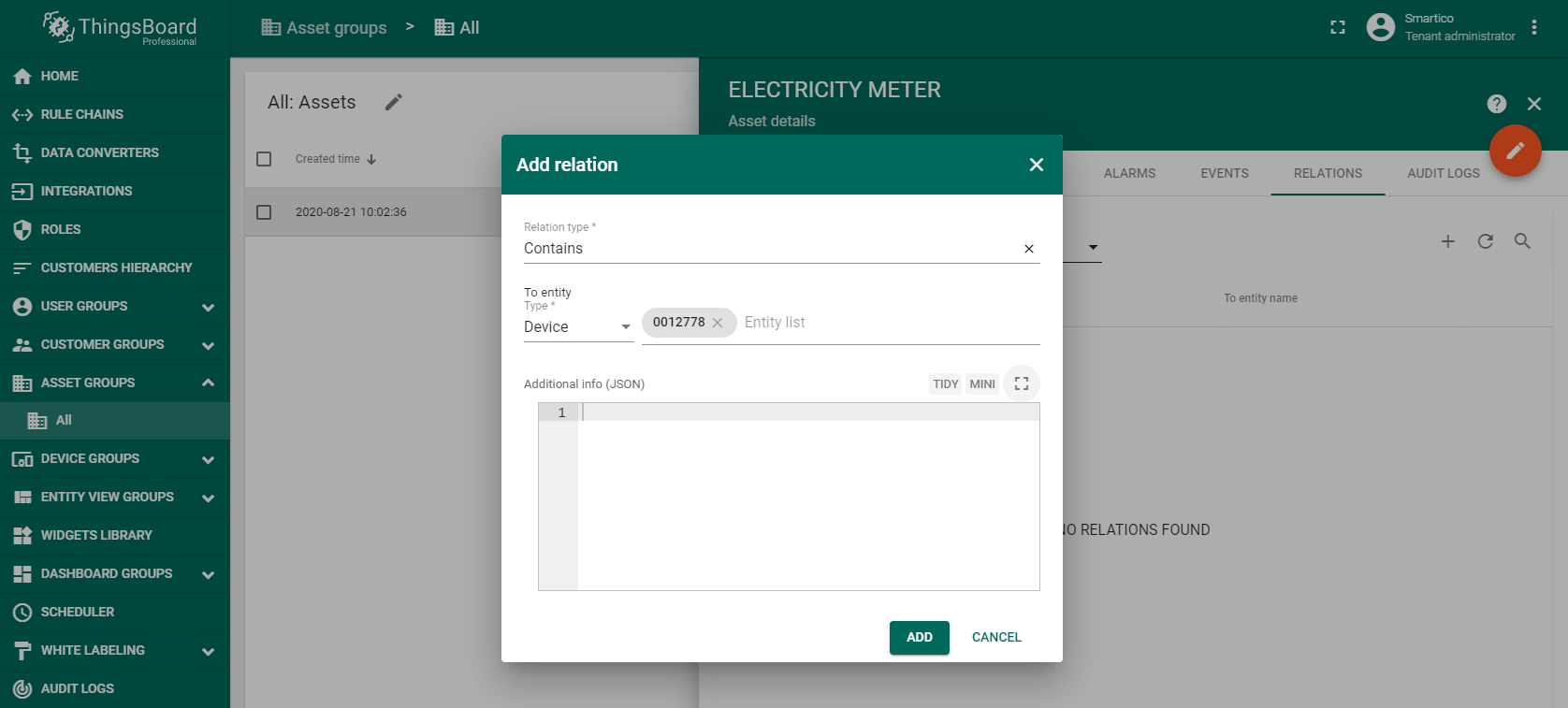Search relations with magnifier icon
This screenshot has width=1568, height=708.
[x=1522, y=241]
